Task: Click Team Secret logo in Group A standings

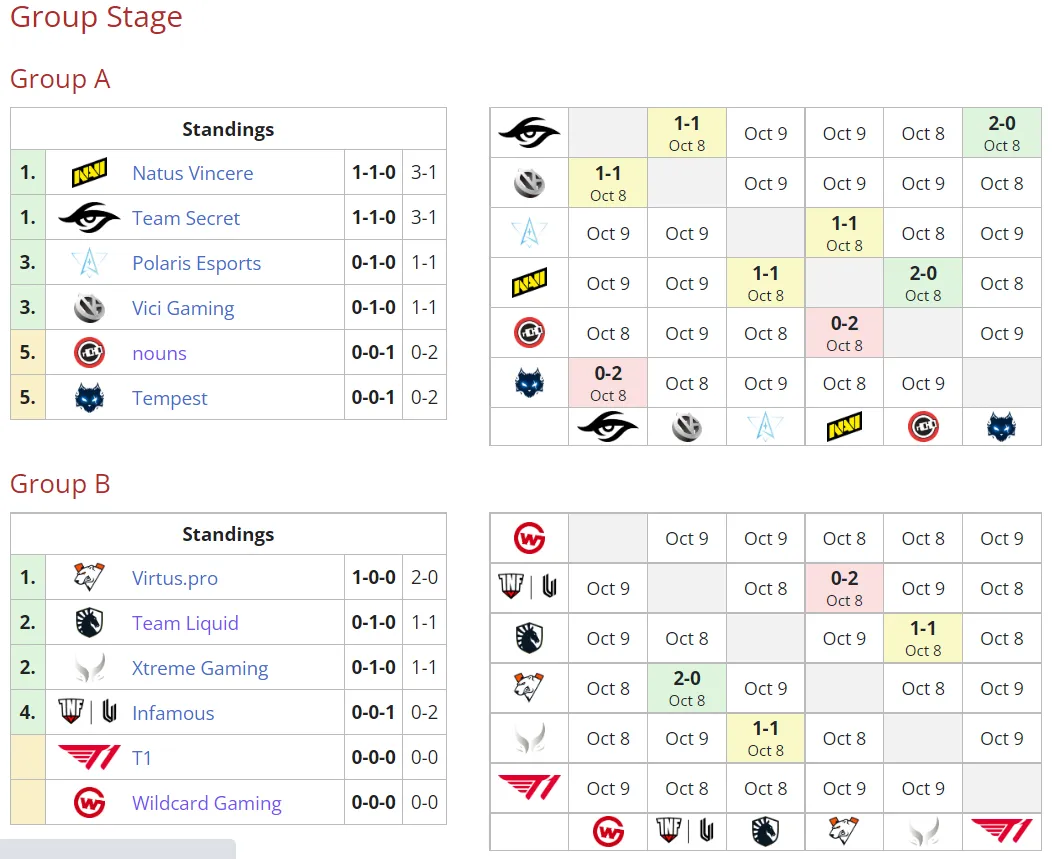Action: click(x=90, y=218)
